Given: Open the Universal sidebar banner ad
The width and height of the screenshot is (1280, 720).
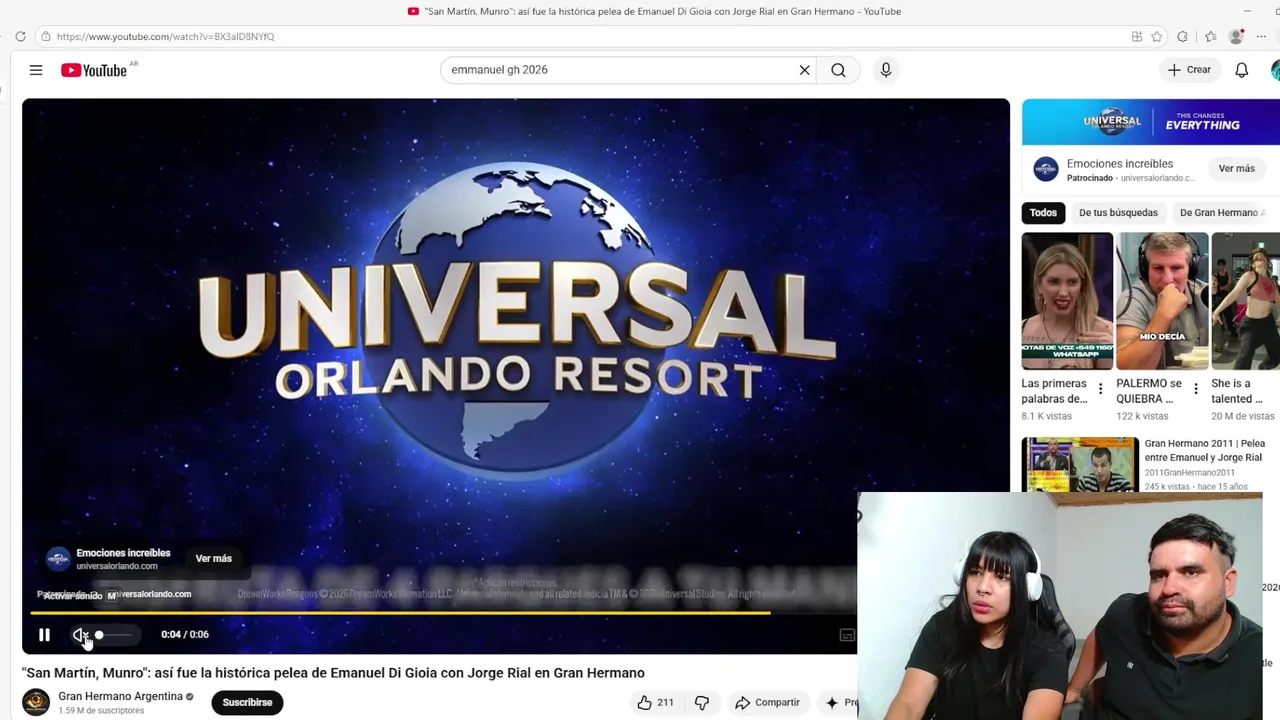Looking at the screenshot, I should (x=1150, y=122).
